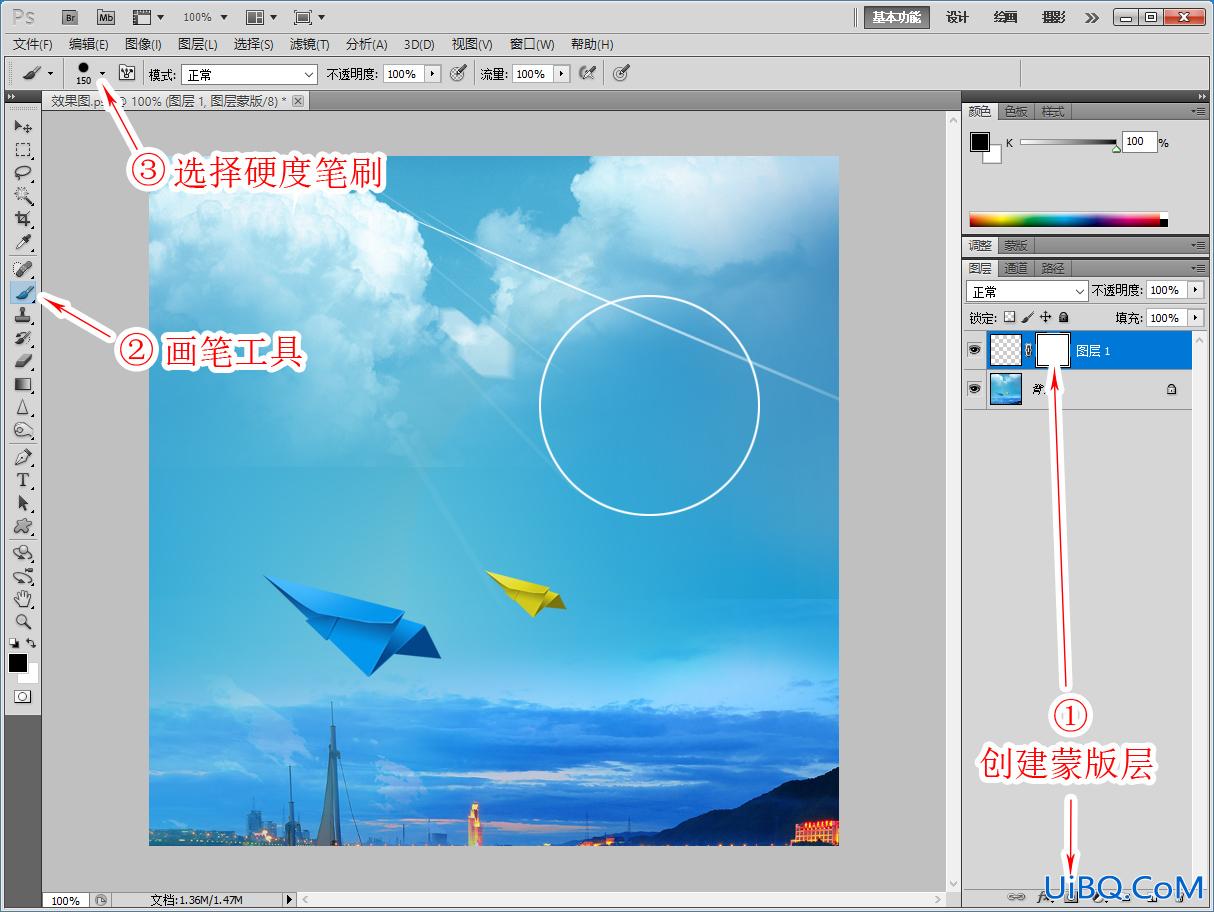Select the Brush tool in toolbox

click(23, 293)
